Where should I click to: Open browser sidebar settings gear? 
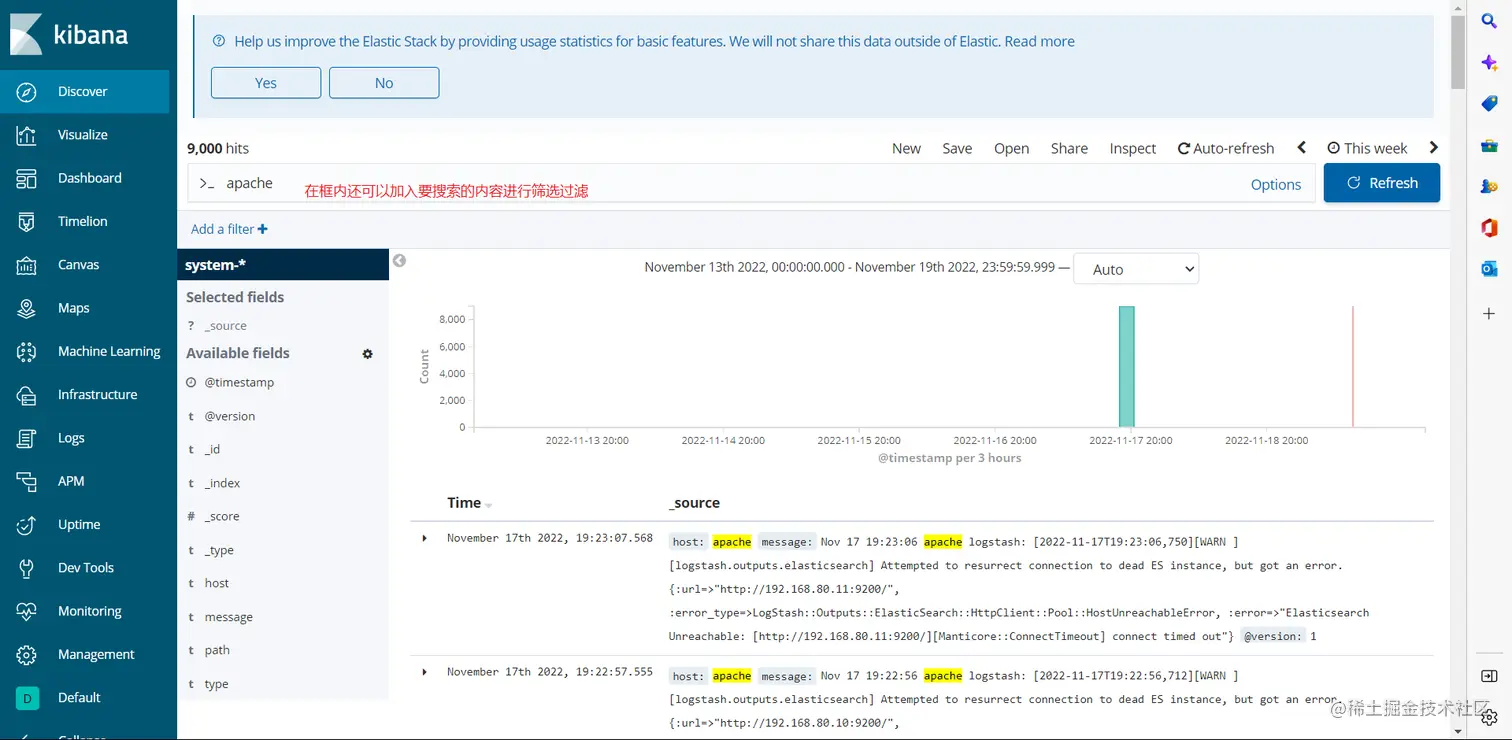click(x=1489, y=717)
